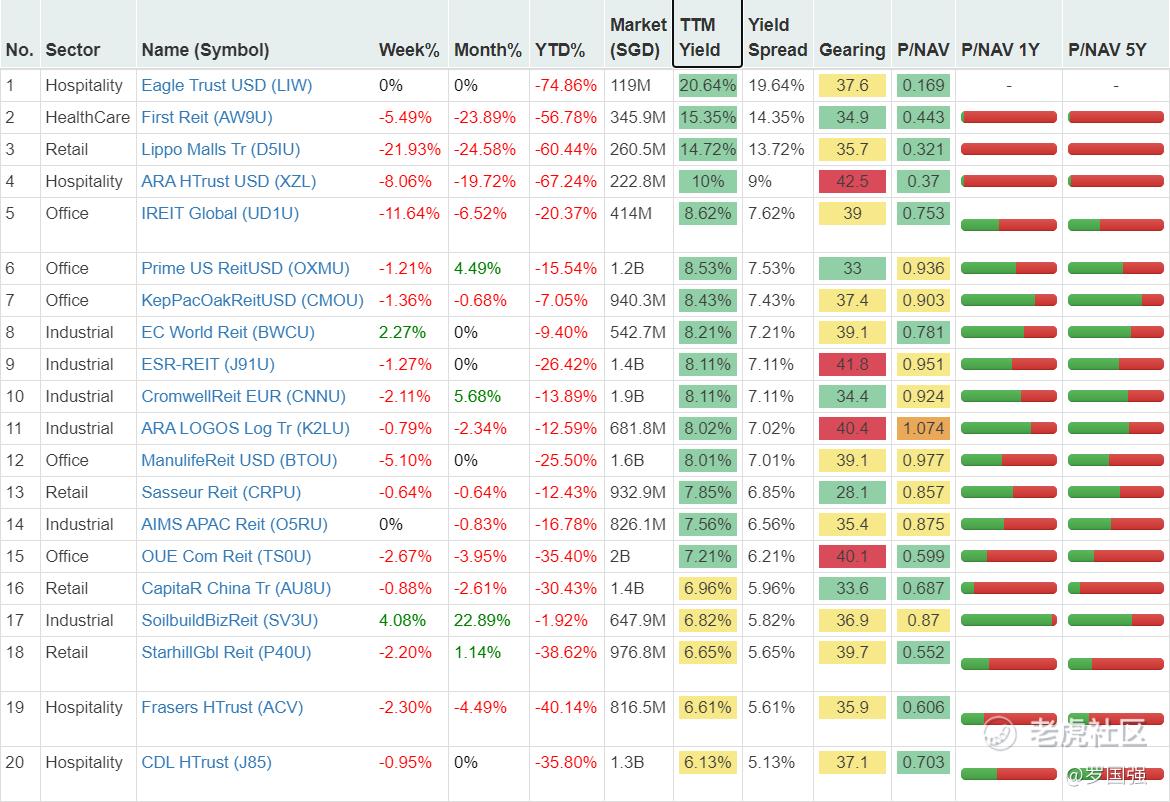The width and height of the screenshot is (1170, 802).
Task: Open Frasers HTrust (ACV) link
Action: tap(222, 707)
